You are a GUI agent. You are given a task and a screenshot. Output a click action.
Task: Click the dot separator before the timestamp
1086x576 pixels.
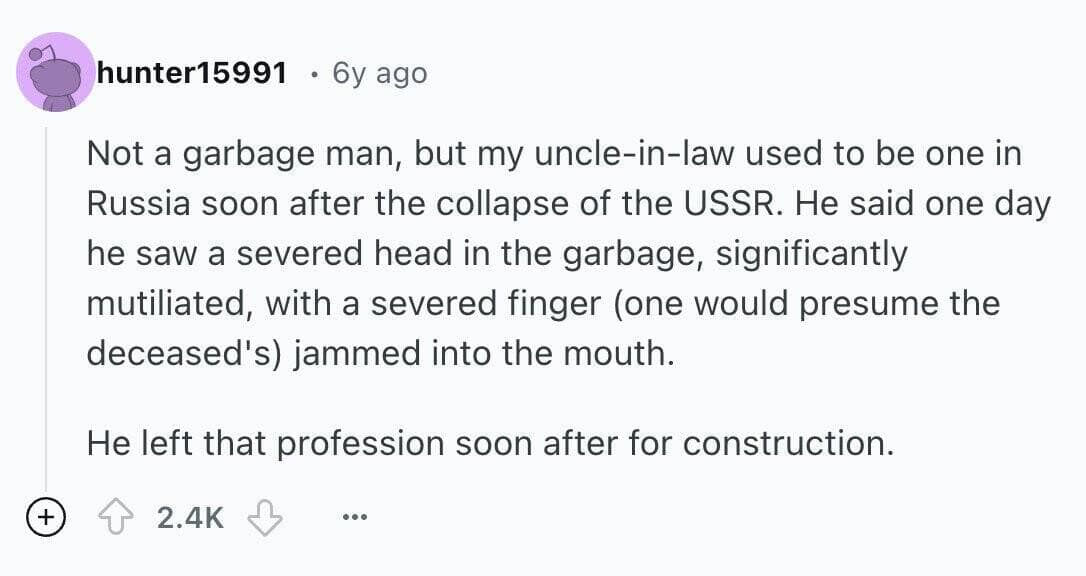(x=315, y=73)
